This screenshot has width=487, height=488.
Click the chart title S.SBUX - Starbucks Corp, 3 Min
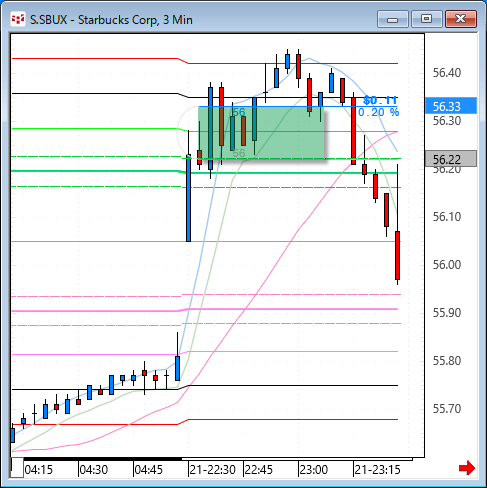coord(111,20)
